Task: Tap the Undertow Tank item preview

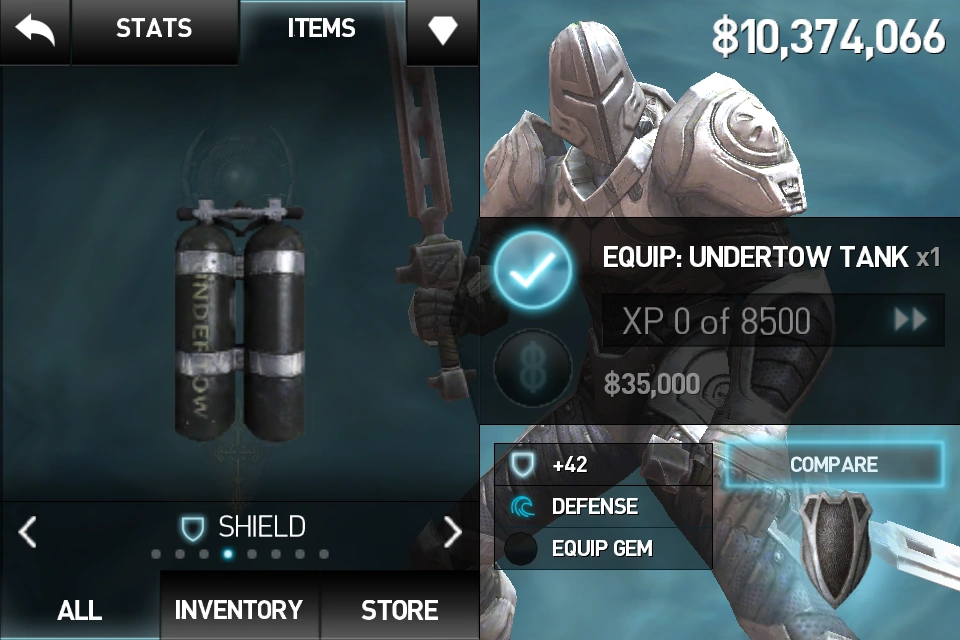Action: pyautogui.click(x=240, y=320)
